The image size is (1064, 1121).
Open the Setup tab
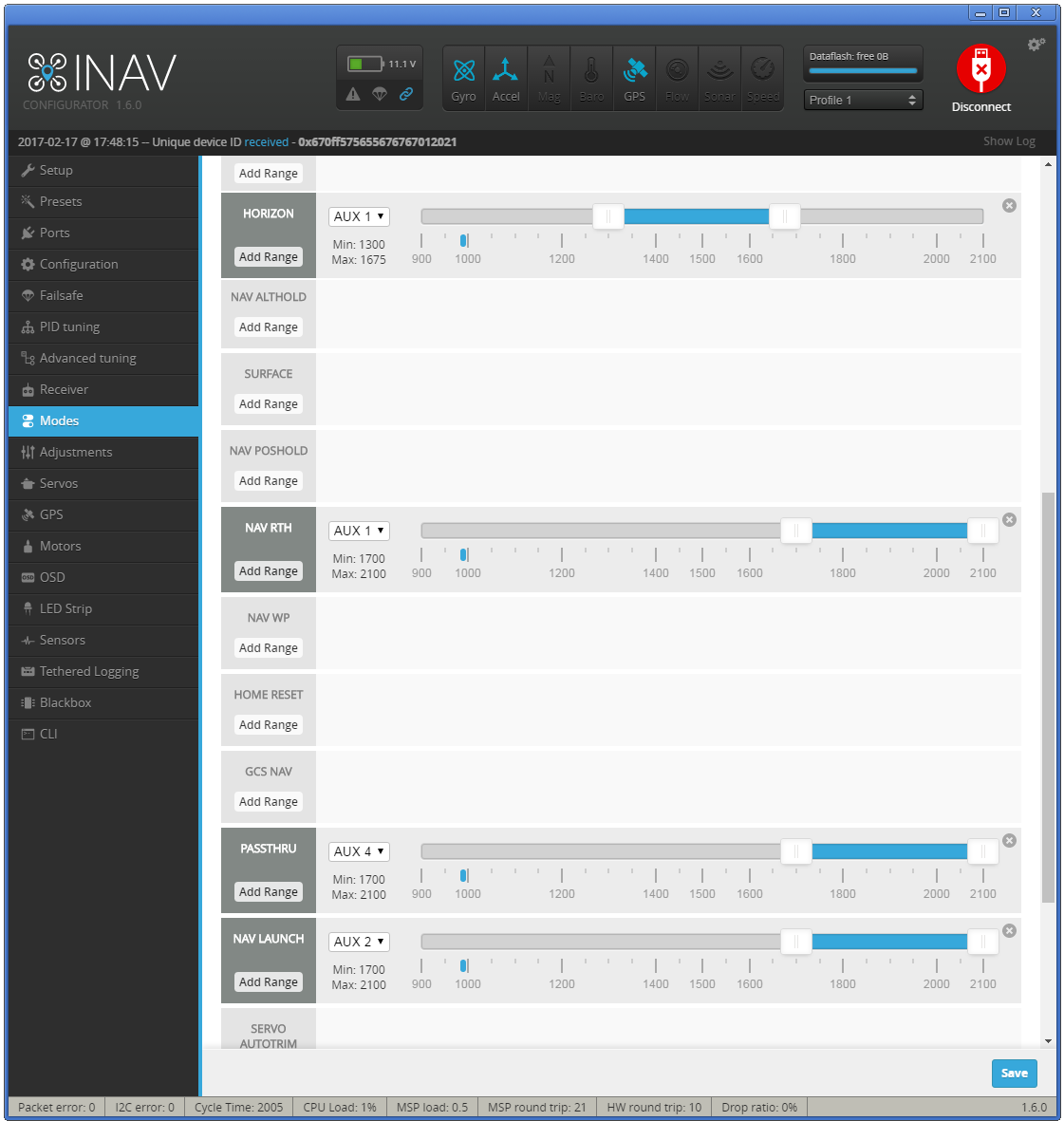coord(103,170)
